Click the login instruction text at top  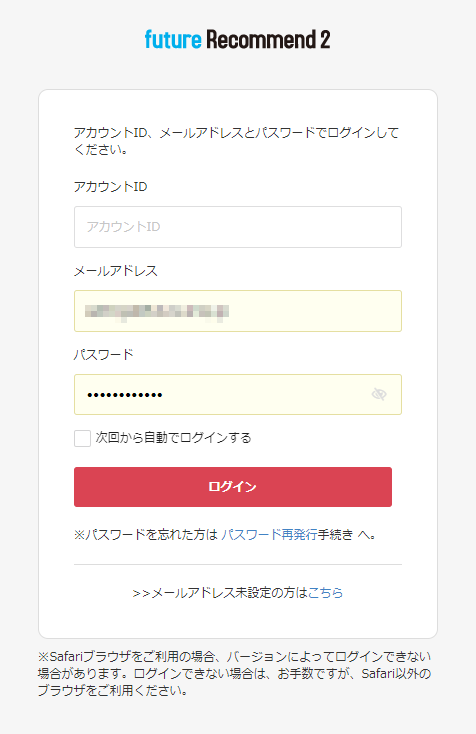tap(236, 141)
